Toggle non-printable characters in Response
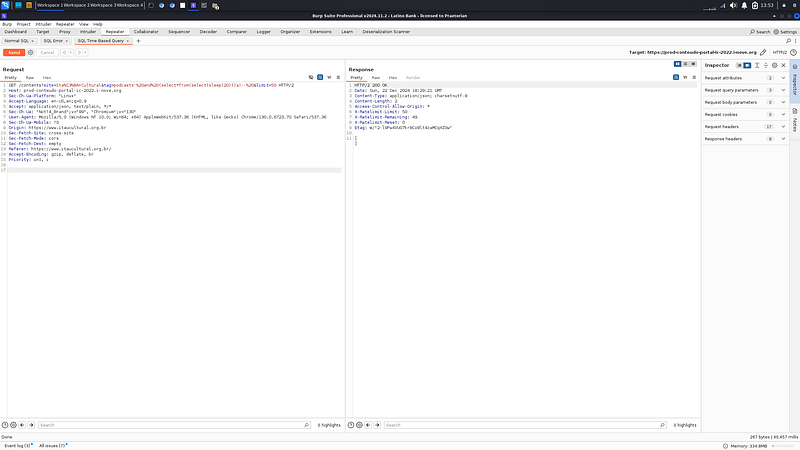 coord(685,78)
